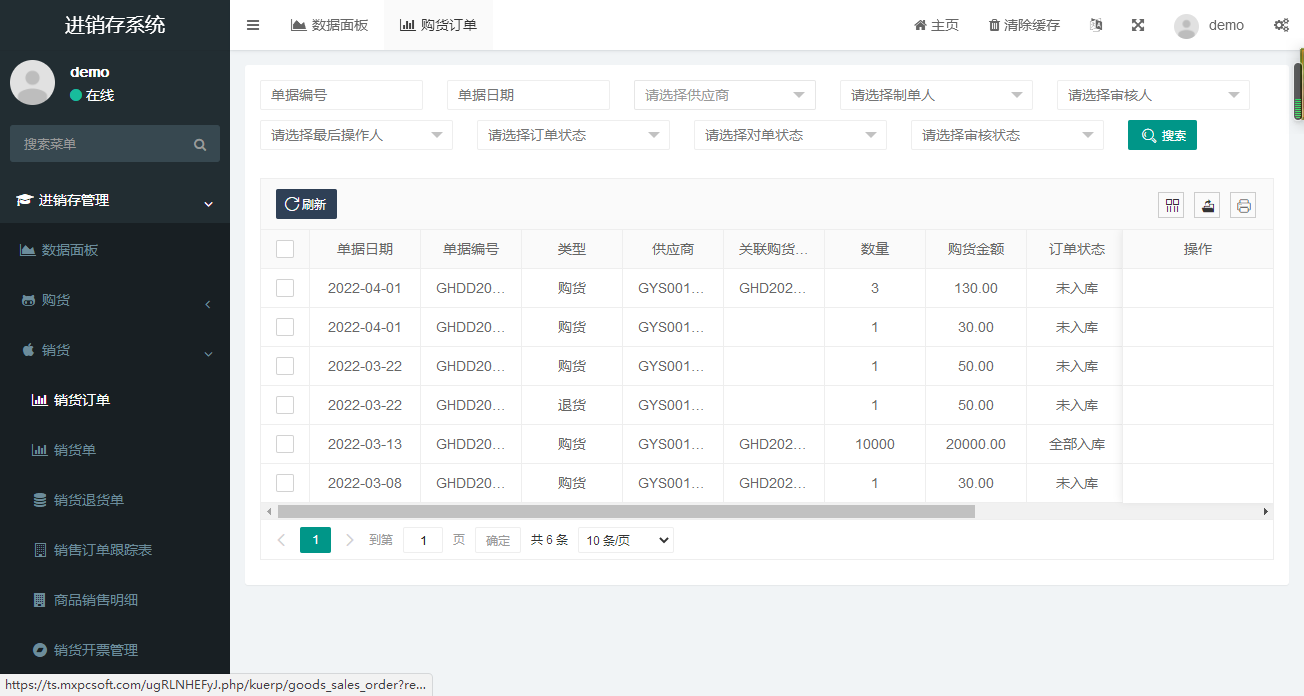Open 销货订单 in the sidebar

point(115,400)
